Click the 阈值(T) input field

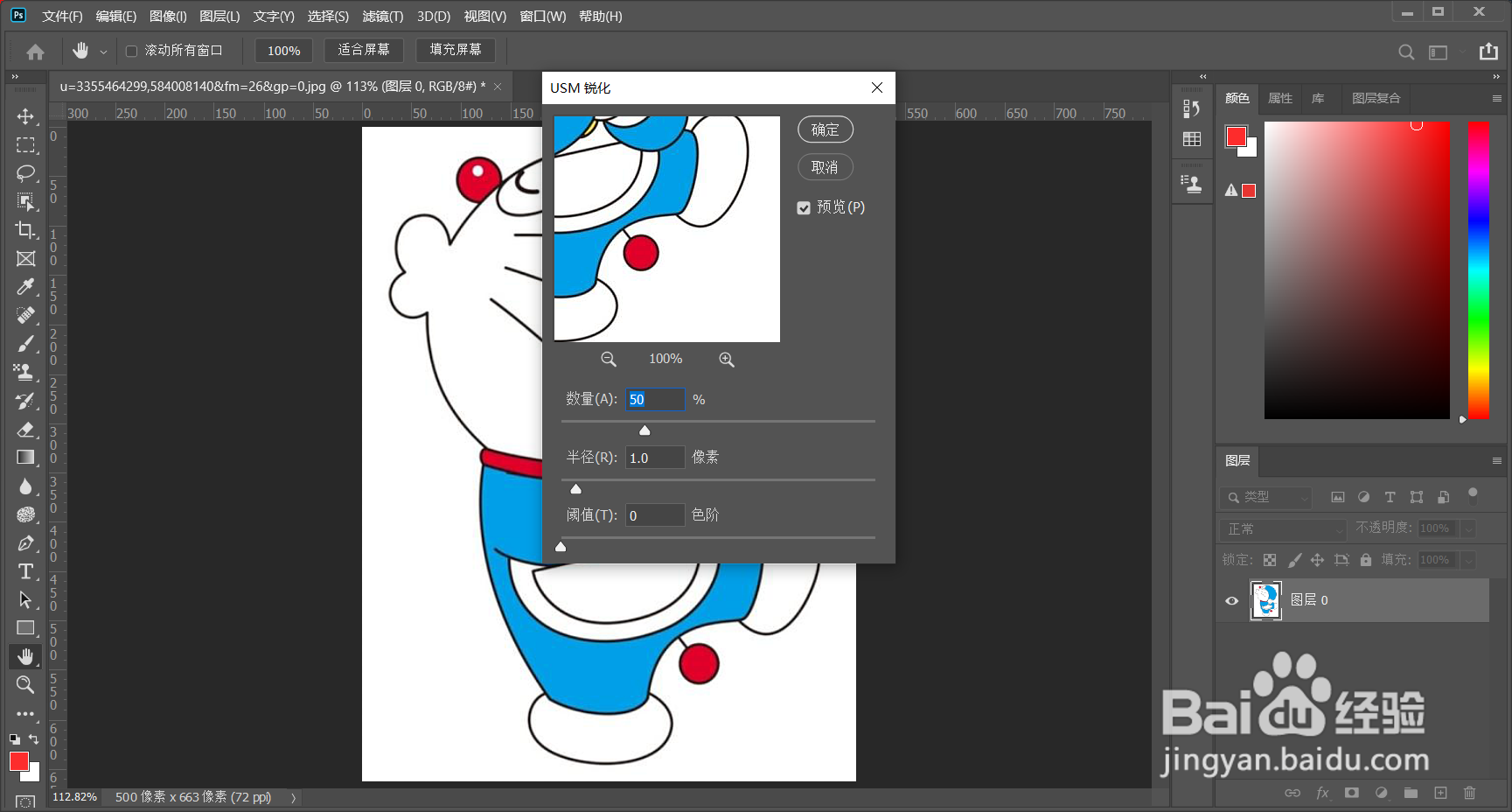(x=655, y=515)
